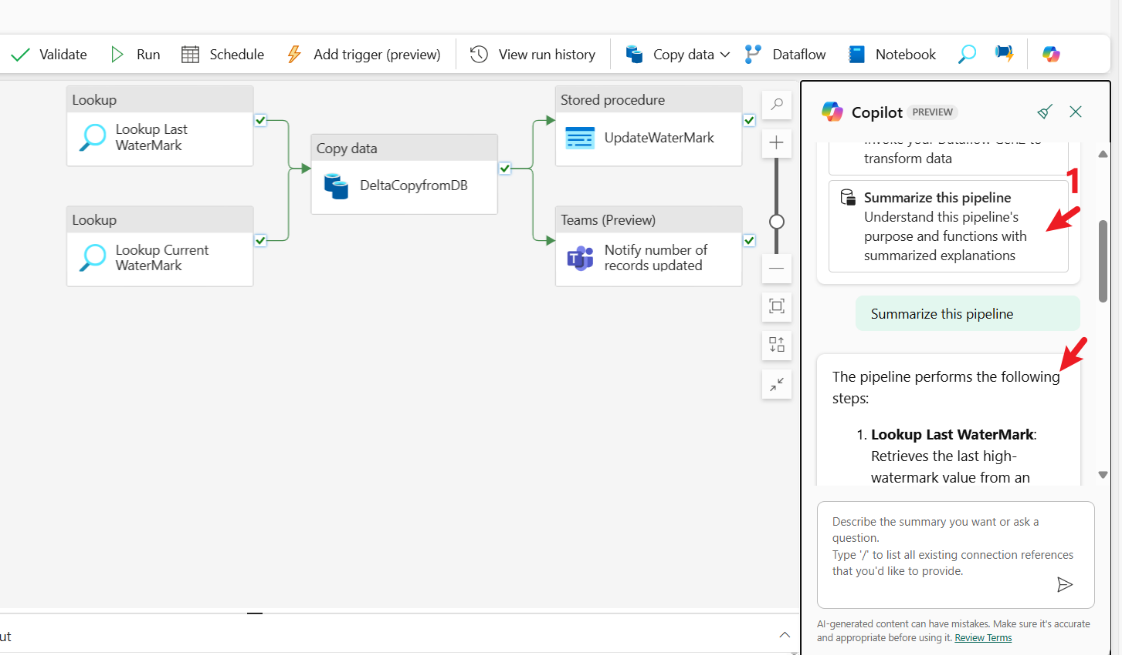The image size is (1122, 655).
Task: Click the auto-align layout icon
Action: tap(776, 345)
